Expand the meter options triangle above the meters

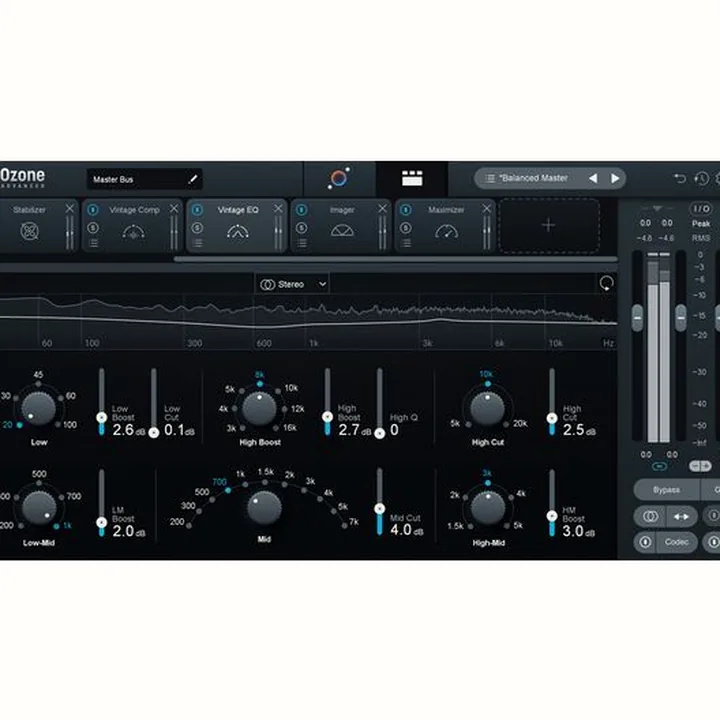(x=658, y=209)
